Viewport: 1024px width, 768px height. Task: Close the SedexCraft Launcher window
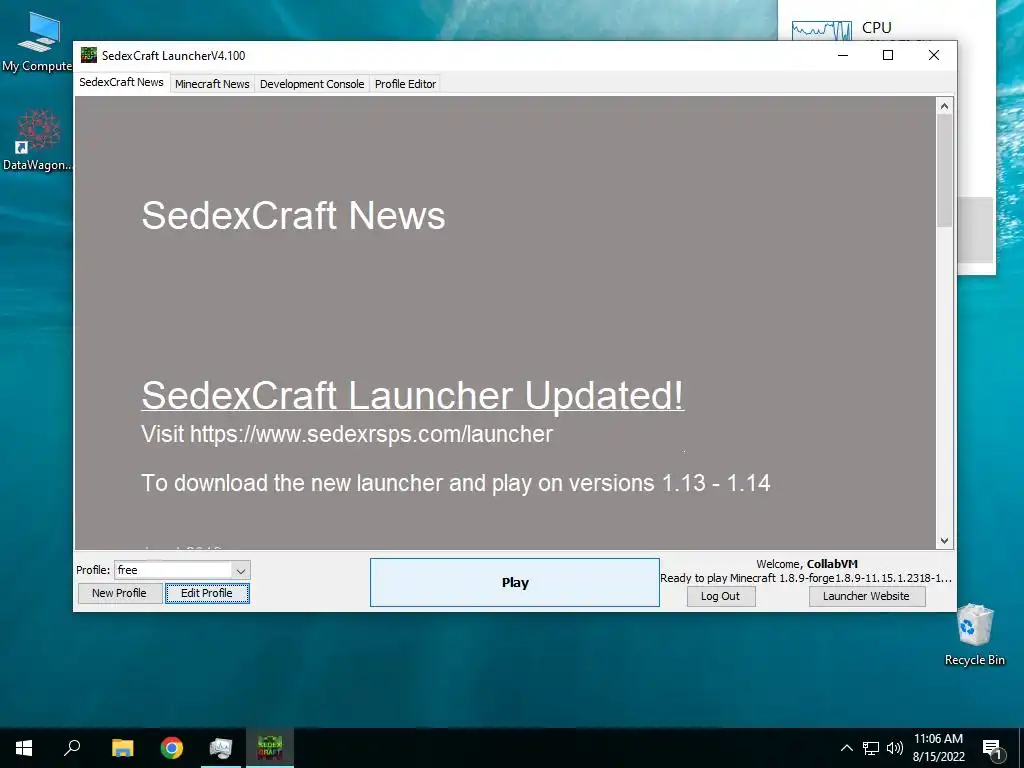[x=934, y=56]
